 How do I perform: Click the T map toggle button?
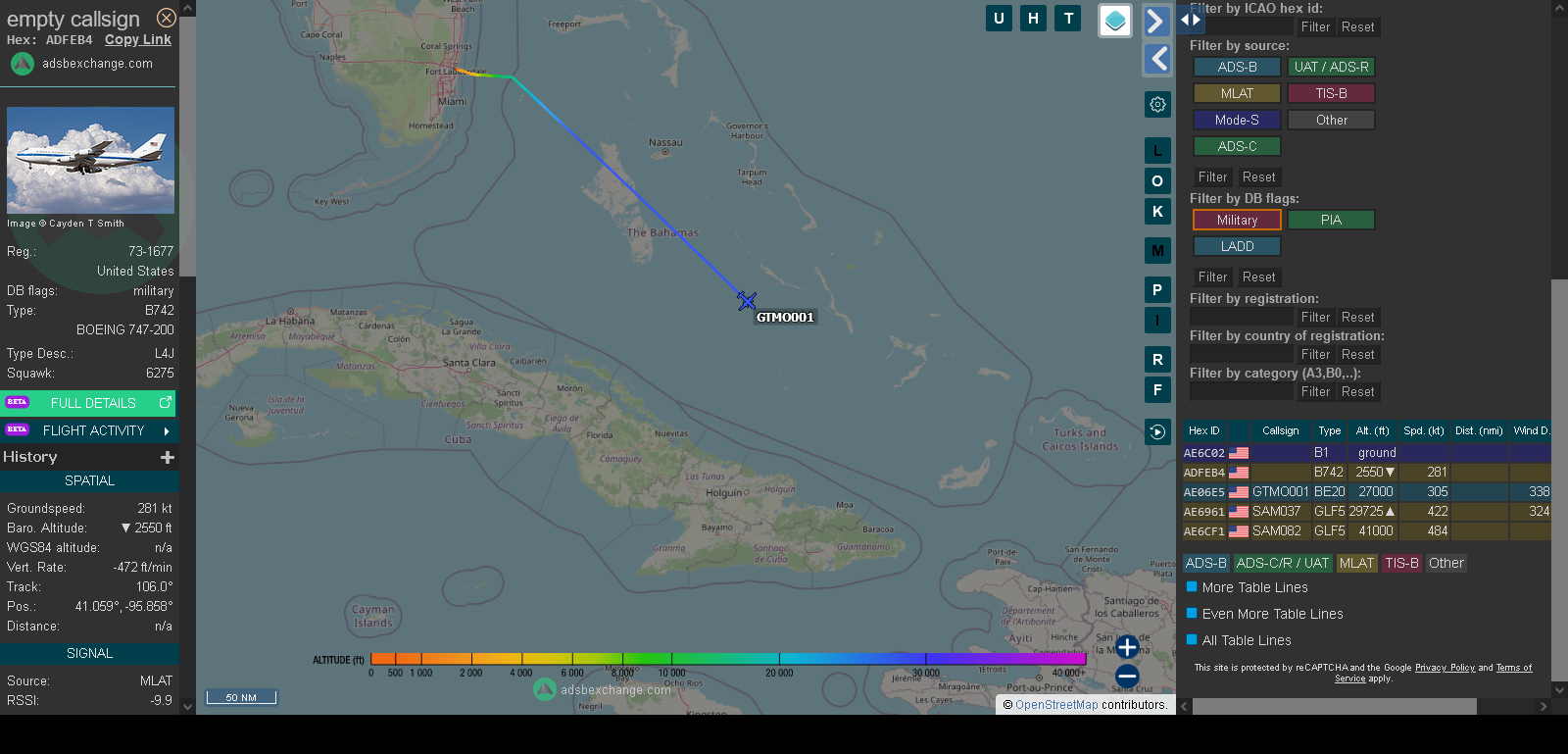(x=1068, y=18)
